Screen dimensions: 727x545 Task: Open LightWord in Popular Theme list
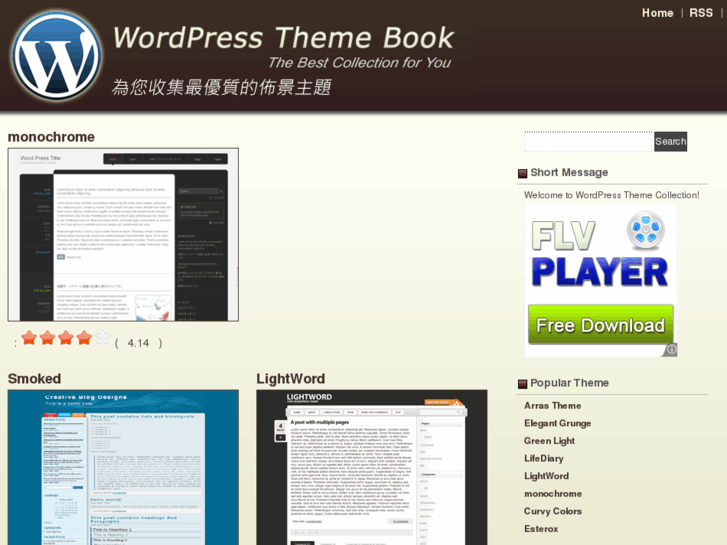pos(546,476)
